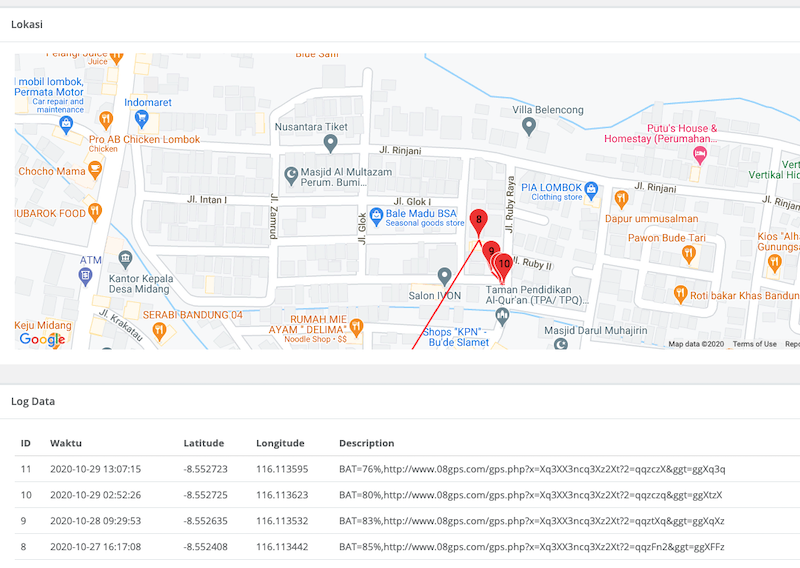Click the Taman Pendidikan Al-Qur'an school icon
This screenshot has width=800, height=568.
(503, 317)
